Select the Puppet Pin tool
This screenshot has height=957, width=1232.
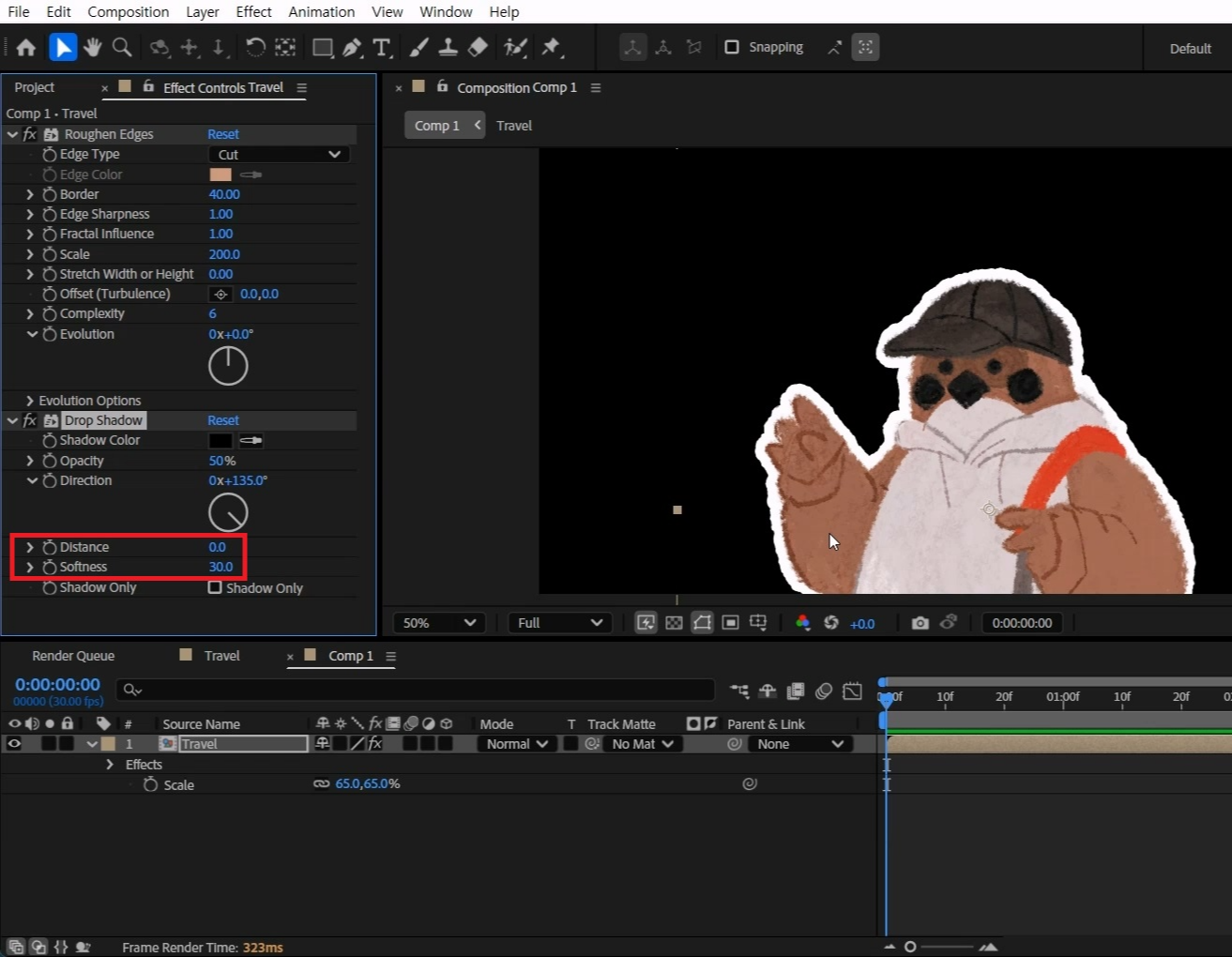(x=551, y=47)
